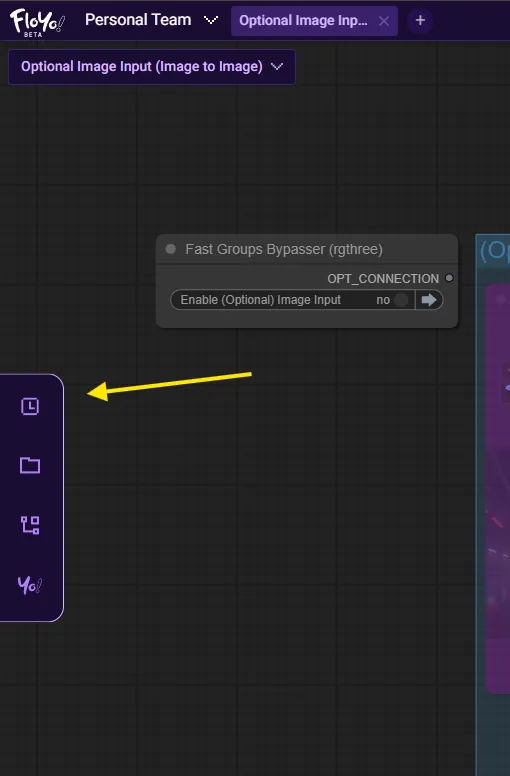Screen dimensions: 510x776
Task: Select the node tree structure icon
Action: [x=30, y=525]
